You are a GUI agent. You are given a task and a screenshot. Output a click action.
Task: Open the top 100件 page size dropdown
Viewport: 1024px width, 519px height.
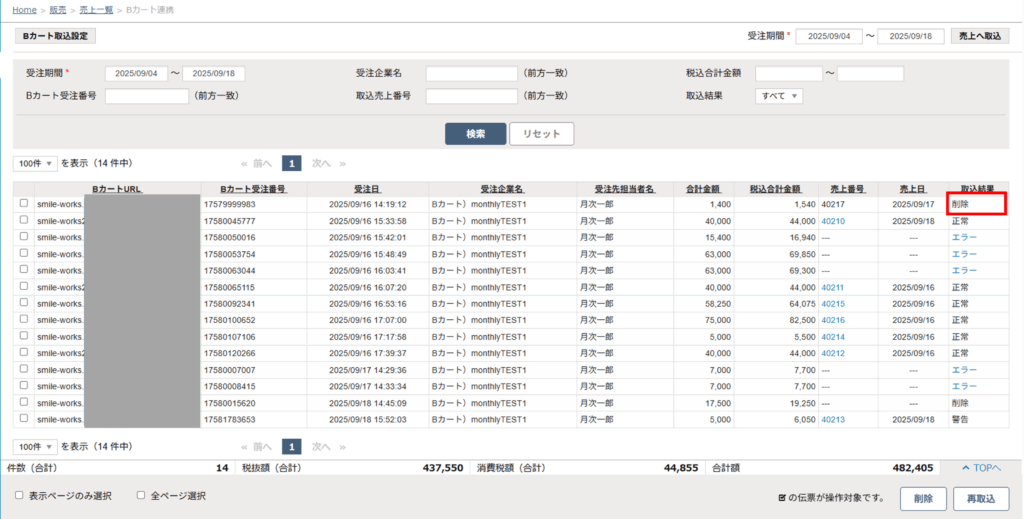[x=35, y=163]
